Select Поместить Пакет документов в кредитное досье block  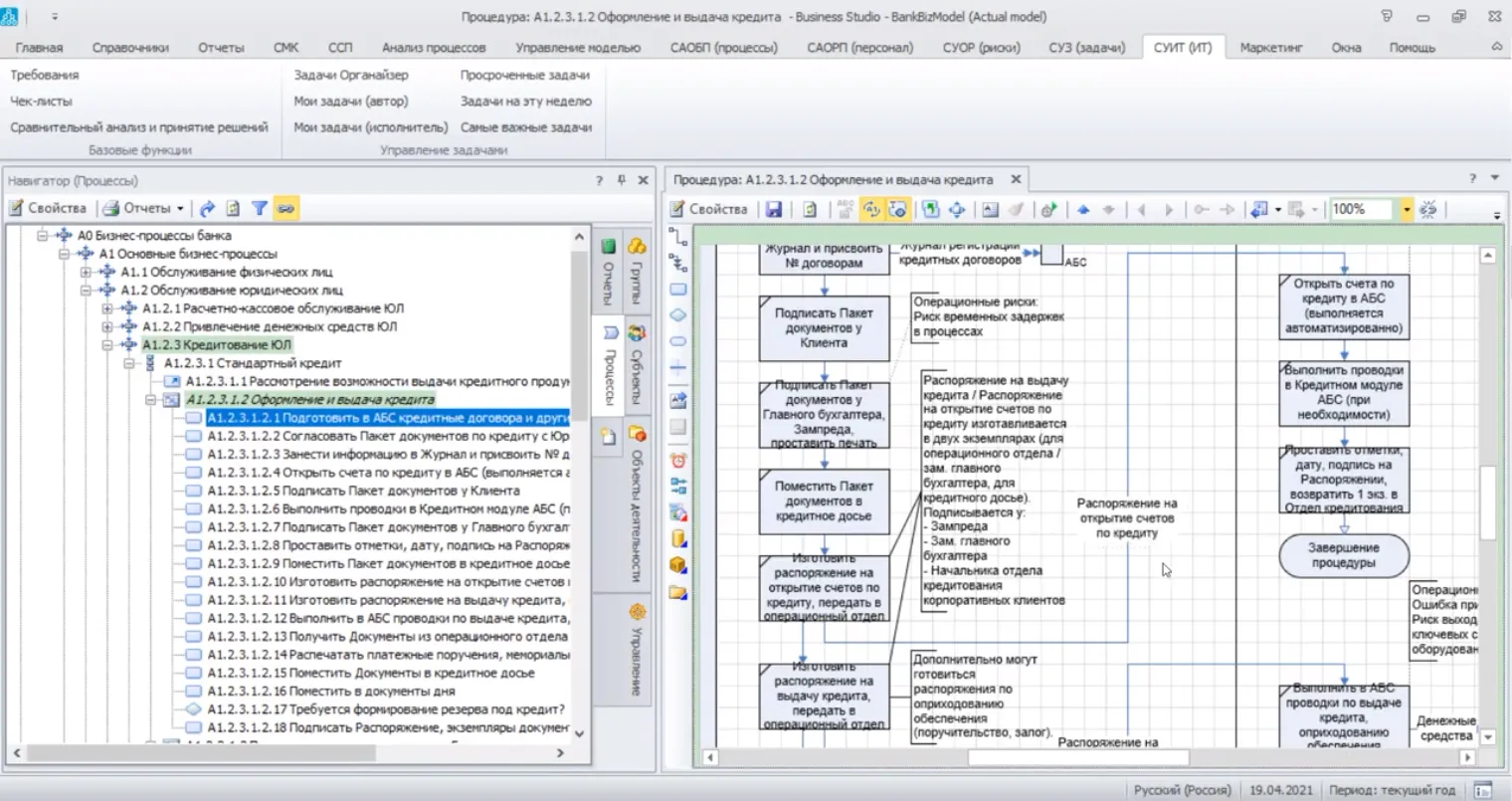click(x=824, y=501)
